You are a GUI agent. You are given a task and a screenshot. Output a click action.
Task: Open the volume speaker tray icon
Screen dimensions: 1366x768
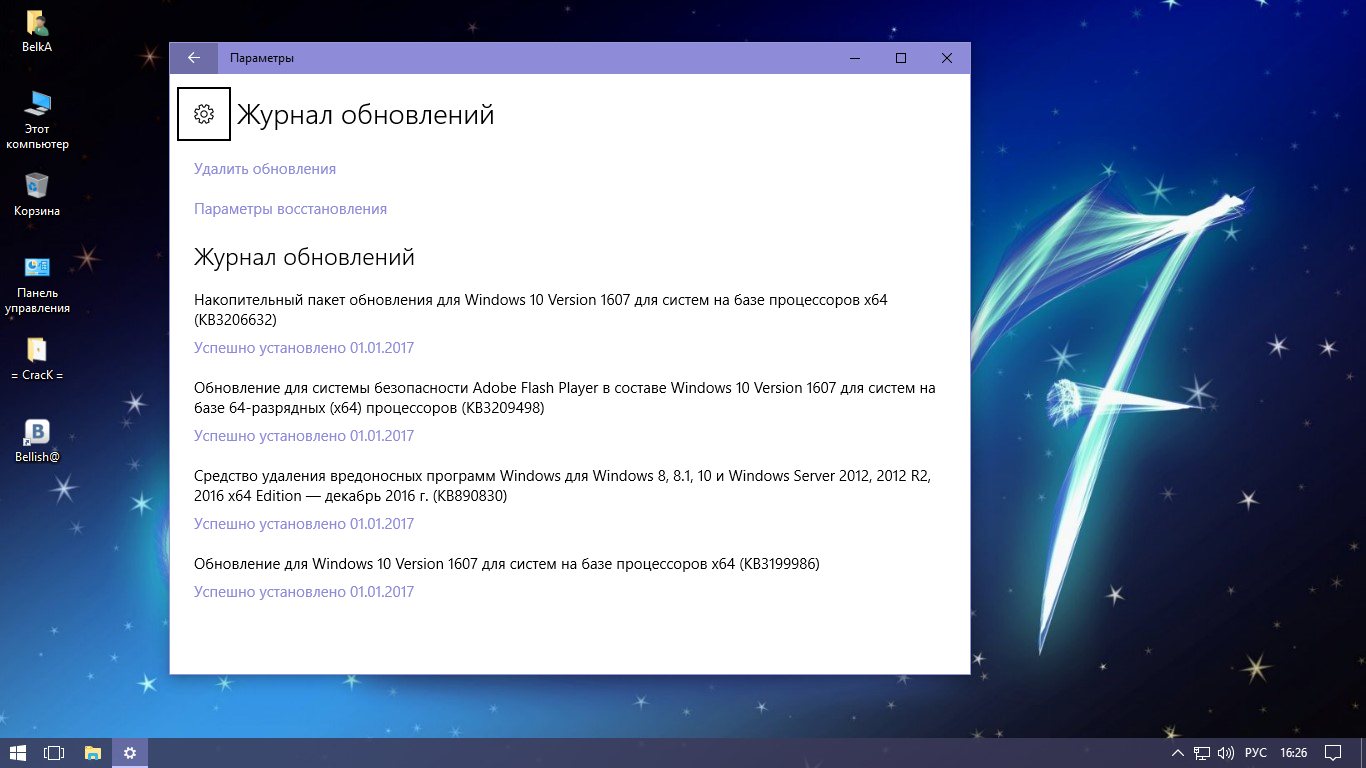[x=1226, y=752]
